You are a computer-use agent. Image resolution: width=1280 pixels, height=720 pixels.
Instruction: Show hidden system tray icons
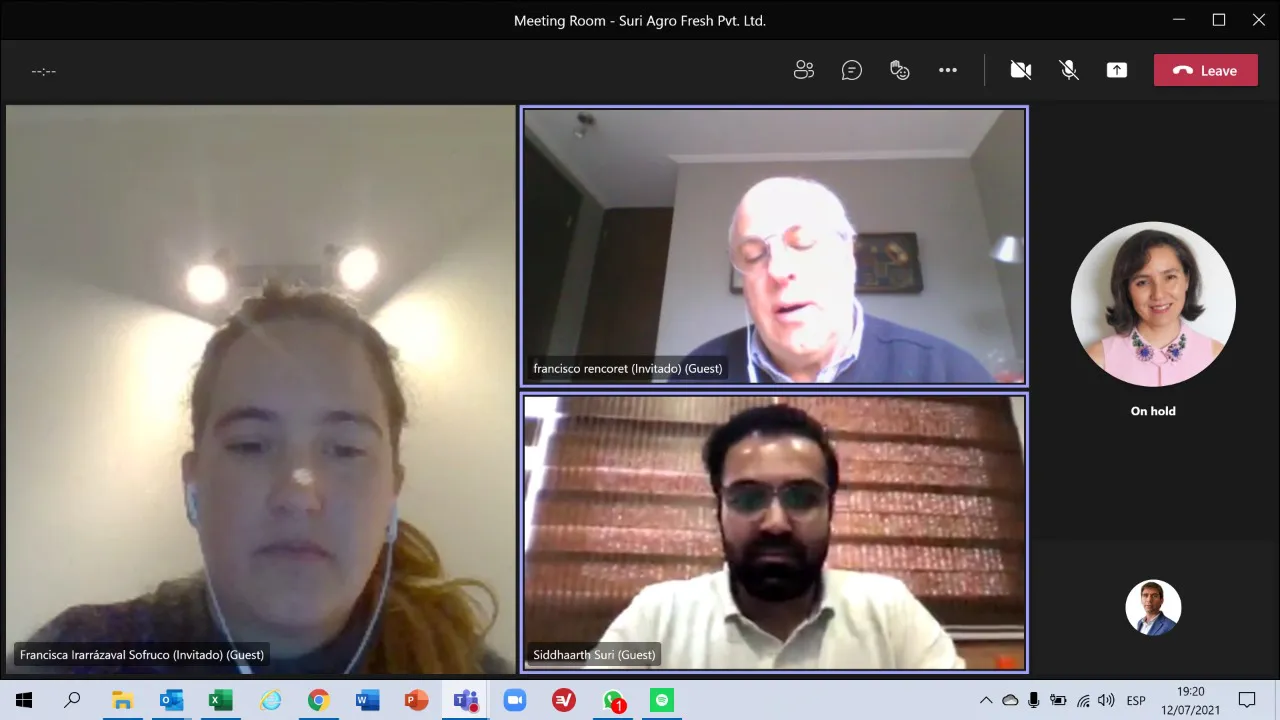pos(986,700)
